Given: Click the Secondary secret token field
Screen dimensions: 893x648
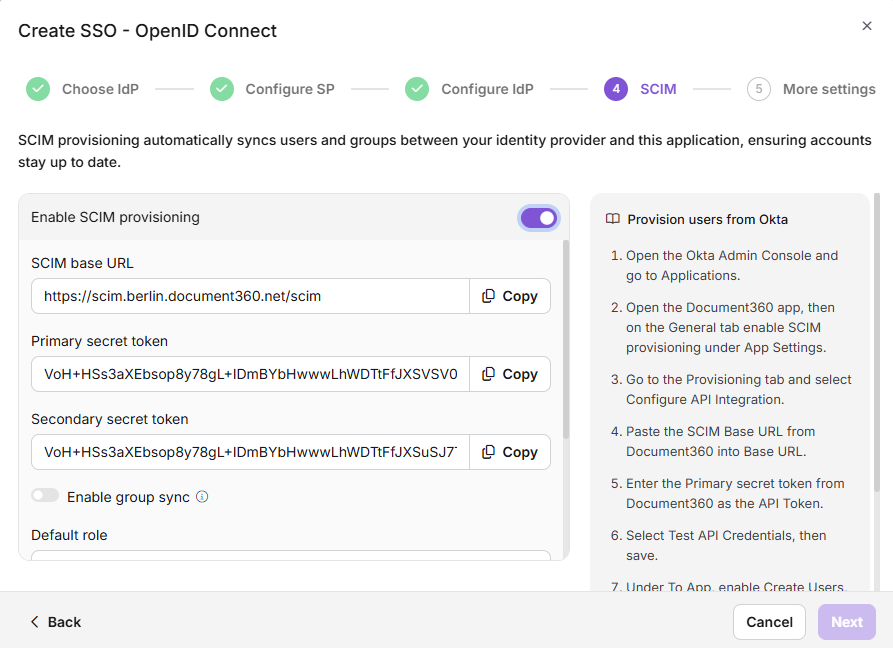Looking at the screenshot, I should (x=251, y=452).
